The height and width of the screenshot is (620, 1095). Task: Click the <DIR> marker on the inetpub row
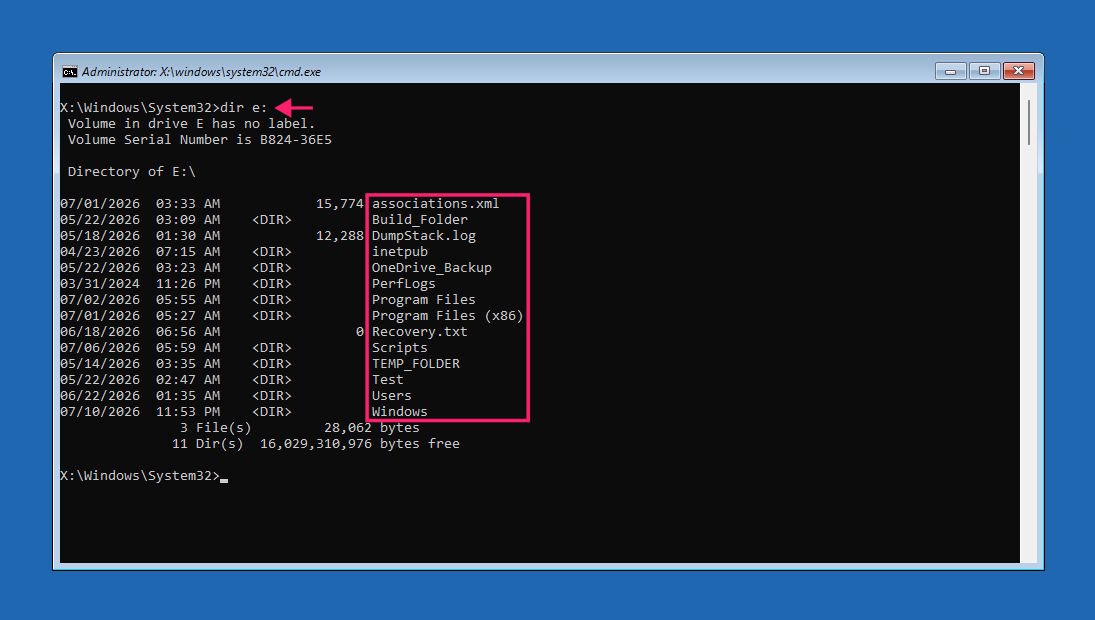click(272, 252)
